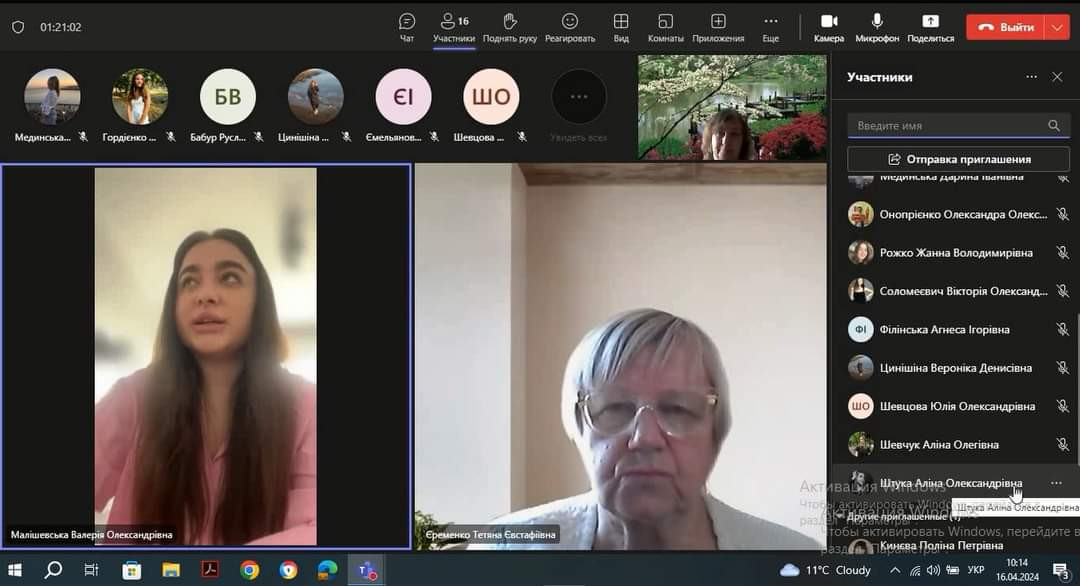
Task: Select Онопрієнко Олександра in participant list
Action: (x=958, y=214)
